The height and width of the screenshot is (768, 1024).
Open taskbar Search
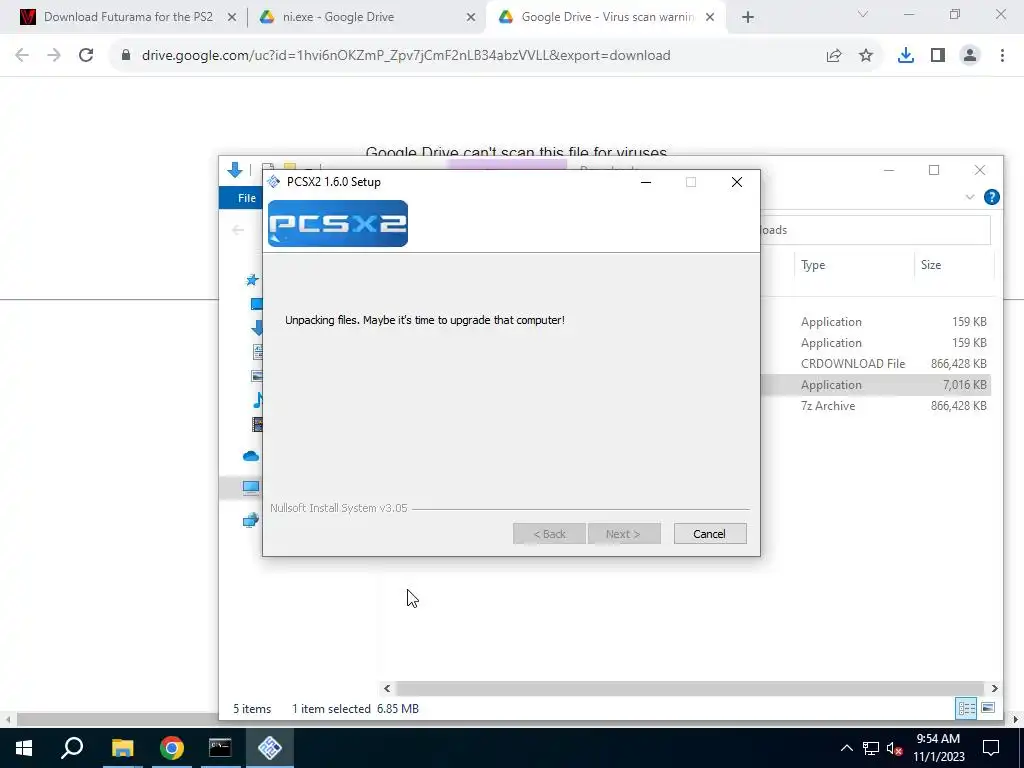pos(72,748)
